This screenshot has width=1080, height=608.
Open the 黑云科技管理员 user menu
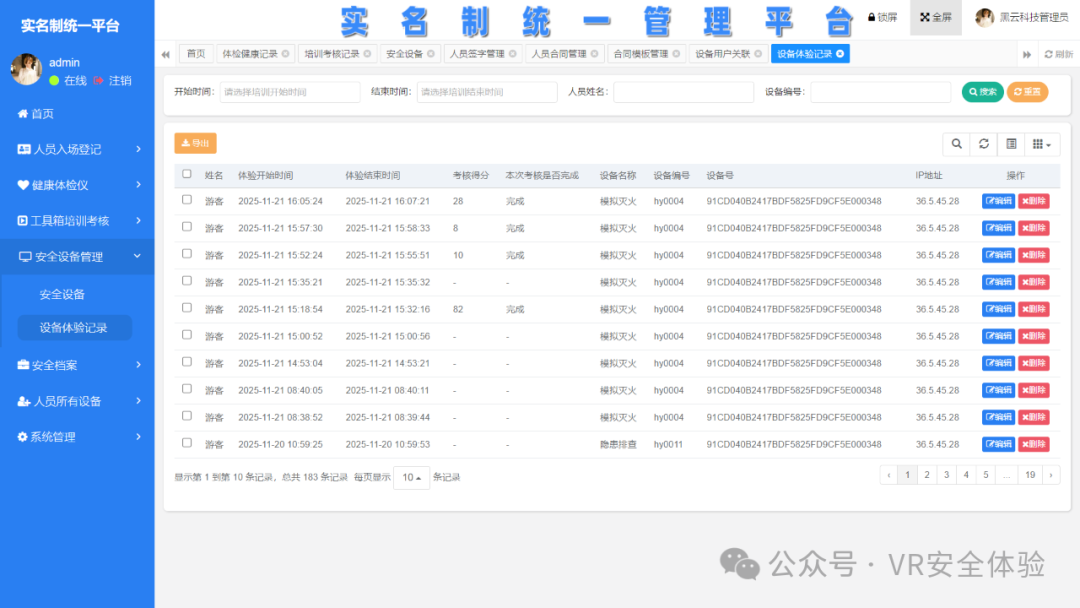click(1022, 17)
